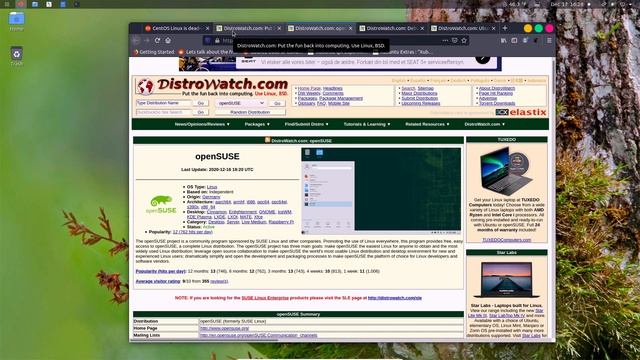The height and width of the screenshot is (360, 640).
Task: Open the browser hamburger menu
Action: [549, 40]
